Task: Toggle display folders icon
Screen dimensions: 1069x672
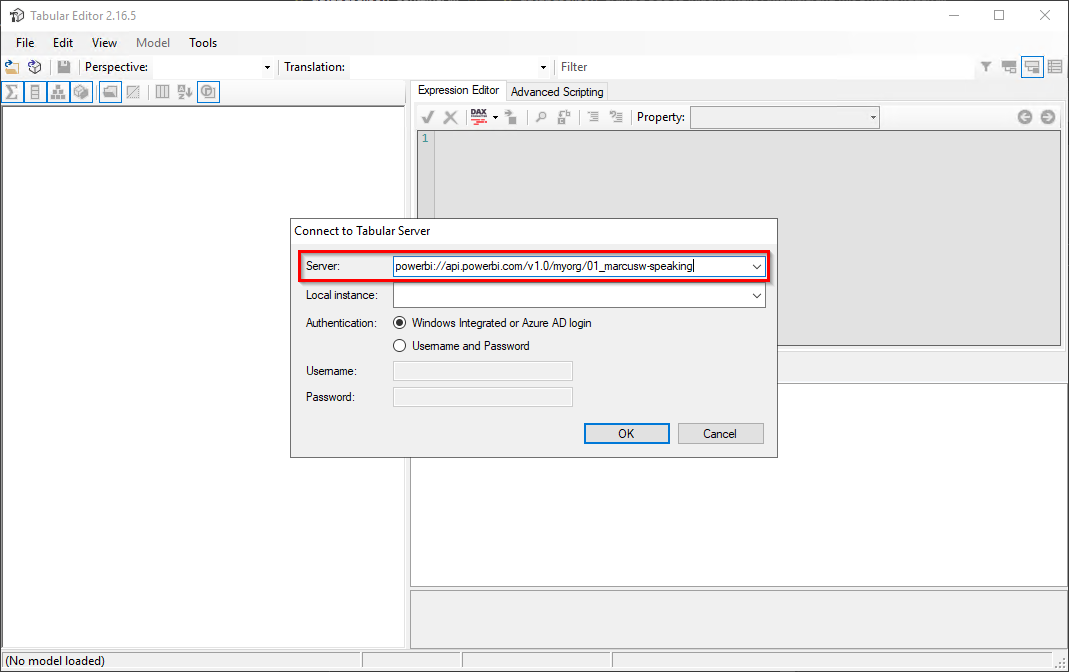Action: tap(110, 92)
